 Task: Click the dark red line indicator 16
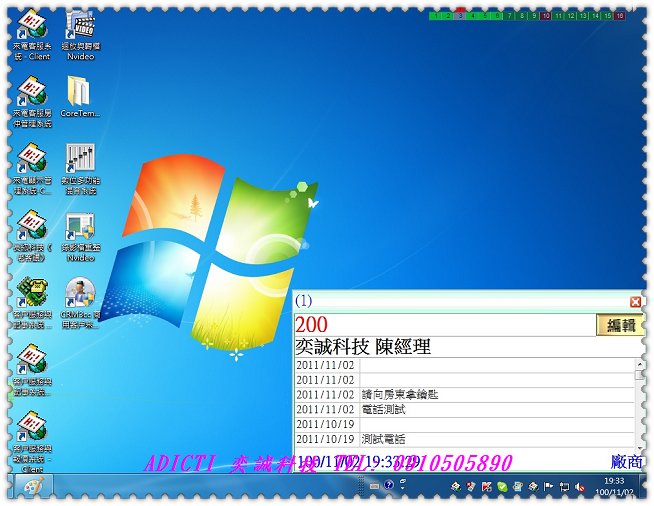pyautogui.click(x=620, y=16)
